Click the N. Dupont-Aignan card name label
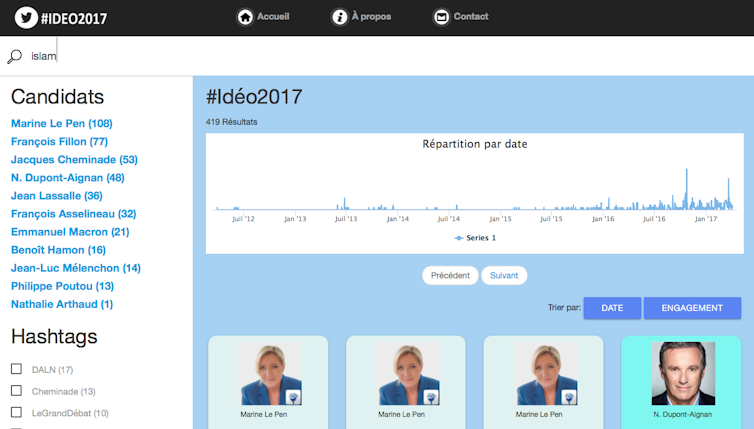Image resolution: width=754 pixels, height=429 pixels. tap(683, 415)
